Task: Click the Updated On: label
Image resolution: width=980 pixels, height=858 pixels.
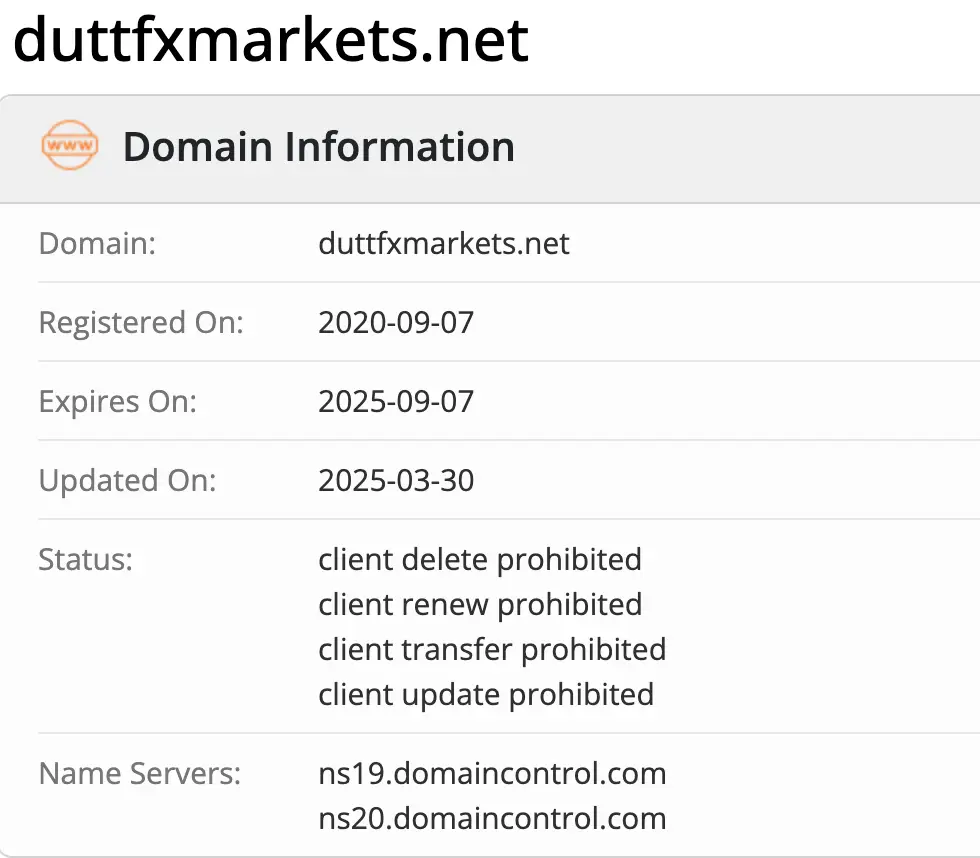Action: (127, 481)
